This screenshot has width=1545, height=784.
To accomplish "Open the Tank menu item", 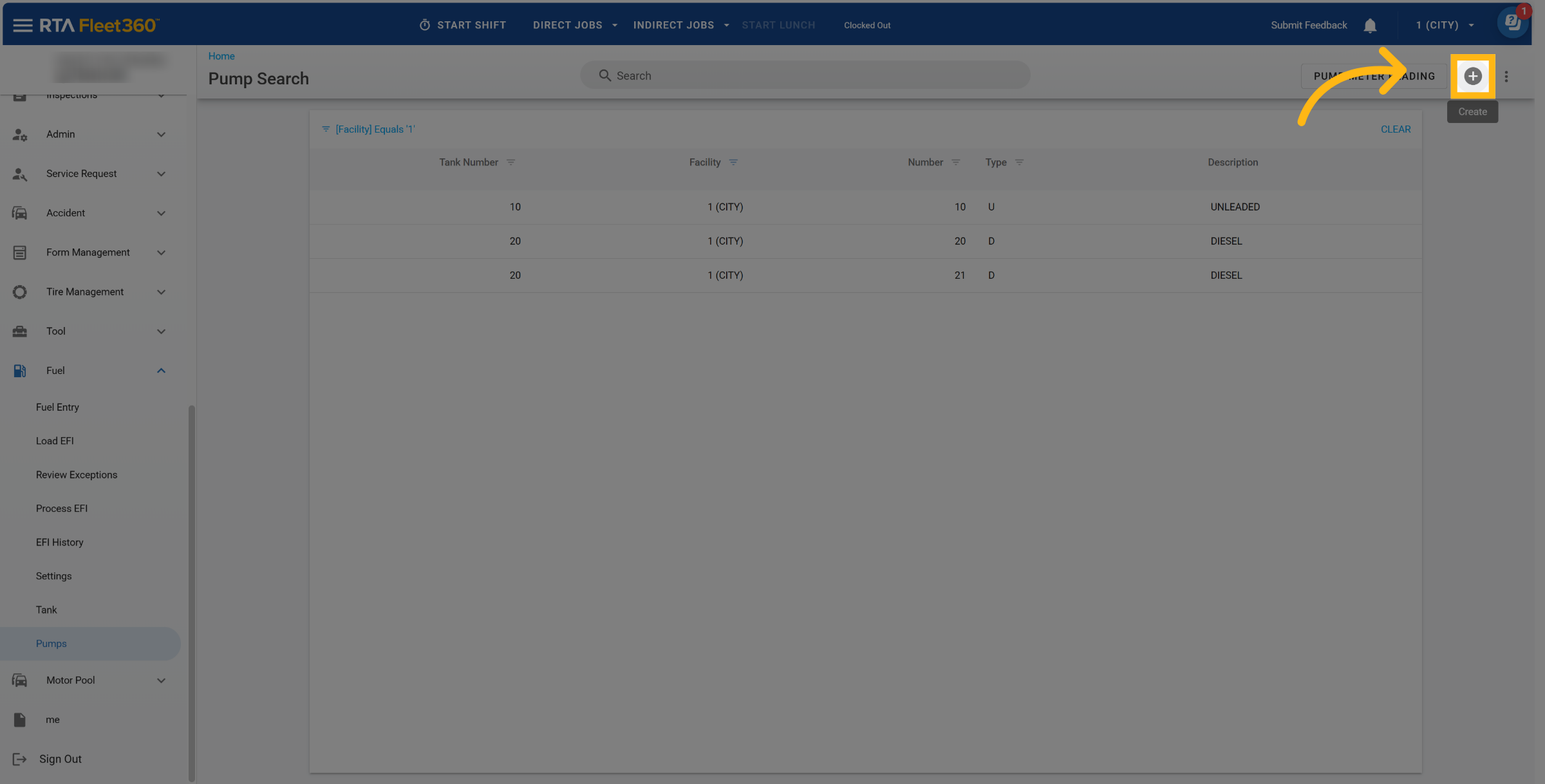I will click(x=46, y=610).
